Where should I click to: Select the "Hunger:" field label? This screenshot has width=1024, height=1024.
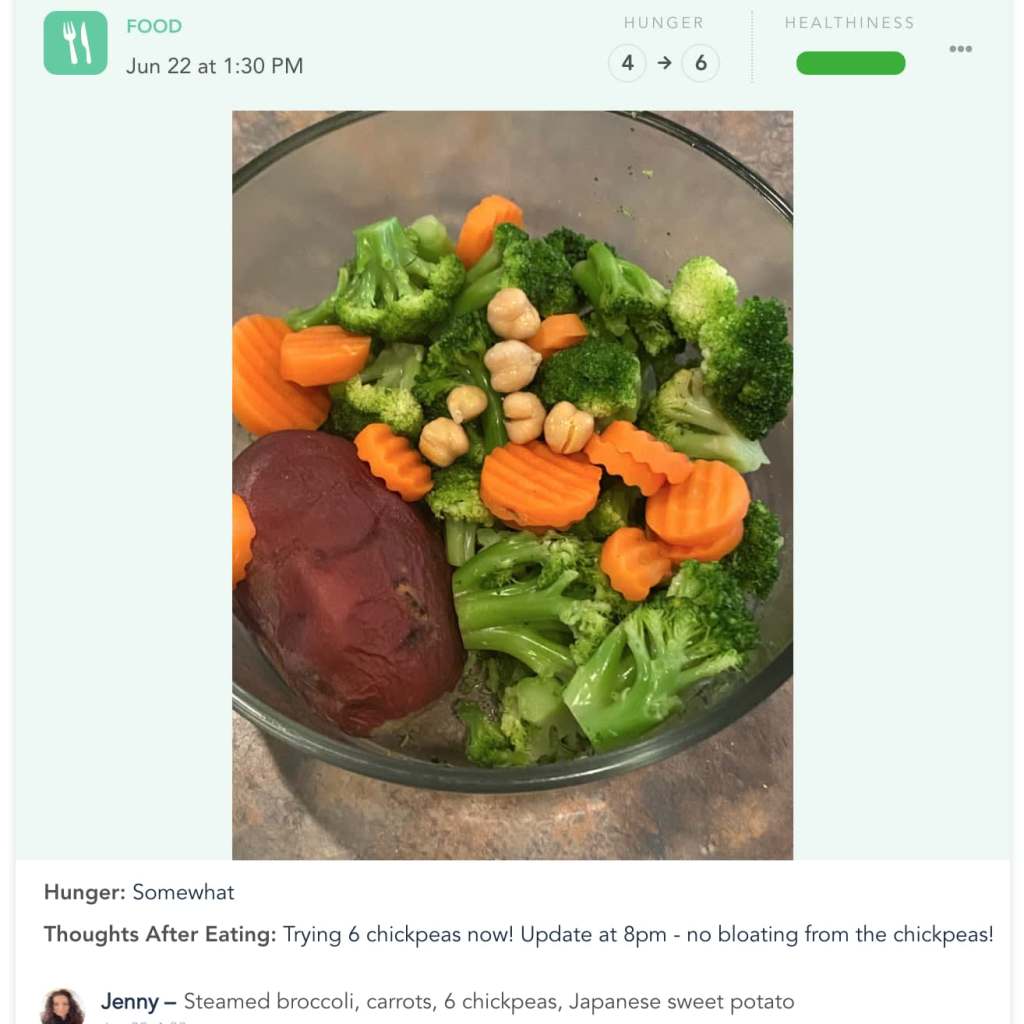click(x=85, y=892)
